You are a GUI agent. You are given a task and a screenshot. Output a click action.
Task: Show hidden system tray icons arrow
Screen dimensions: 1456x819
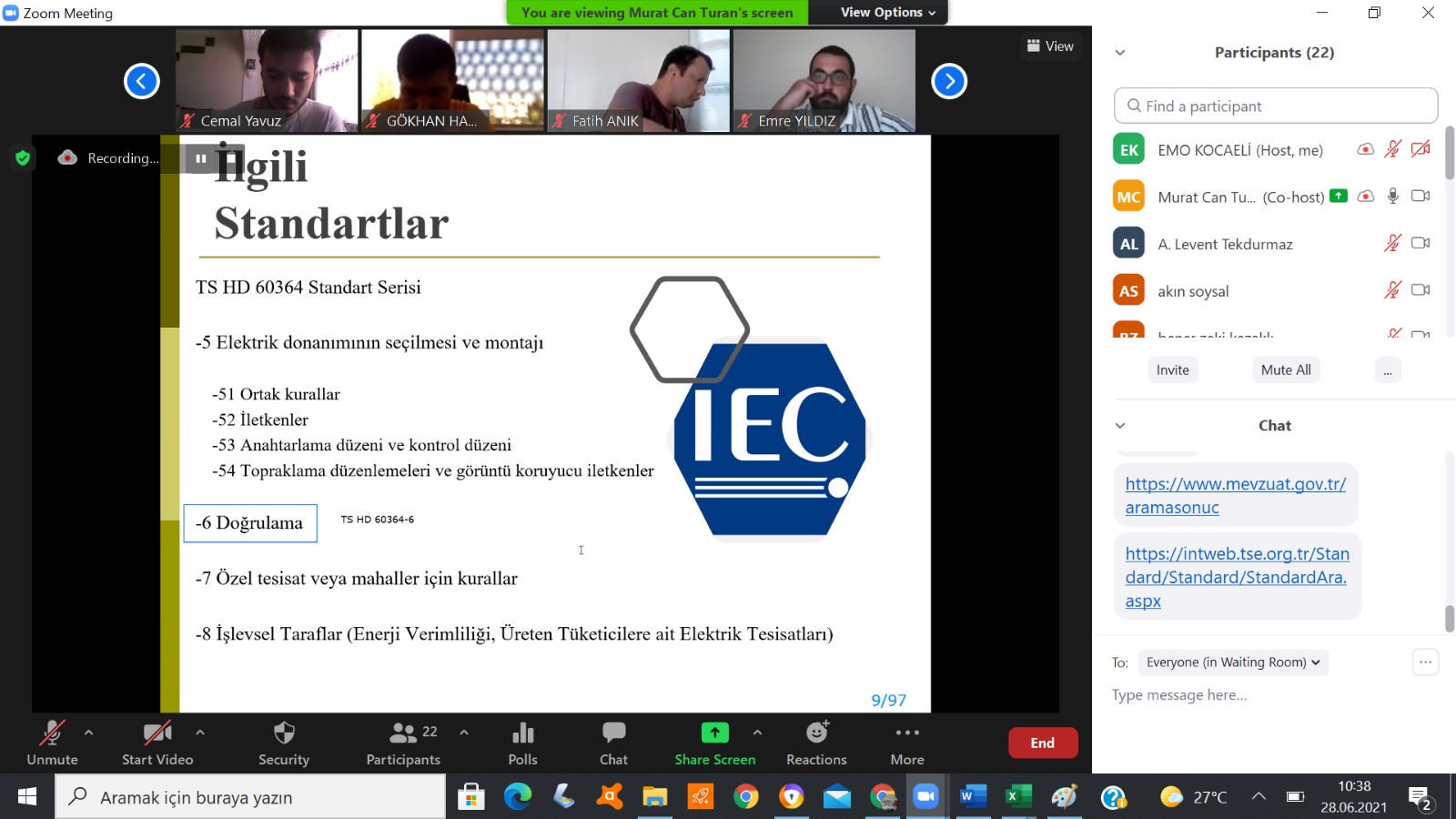point(1259,797)
